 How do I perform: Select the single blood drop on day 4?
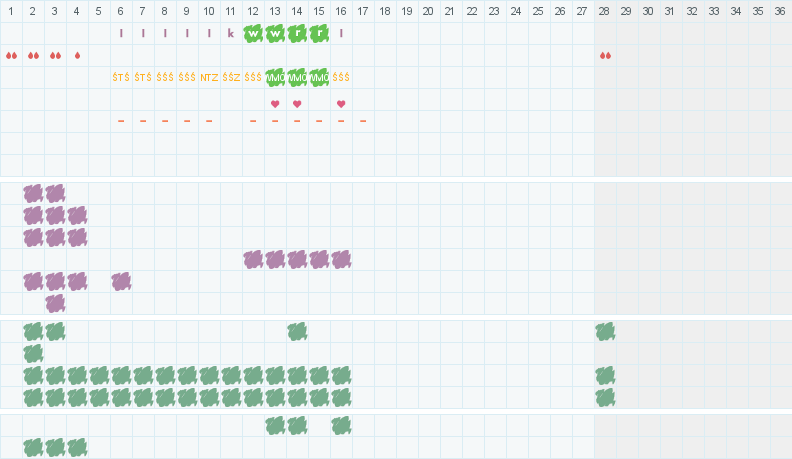point(77,55)
